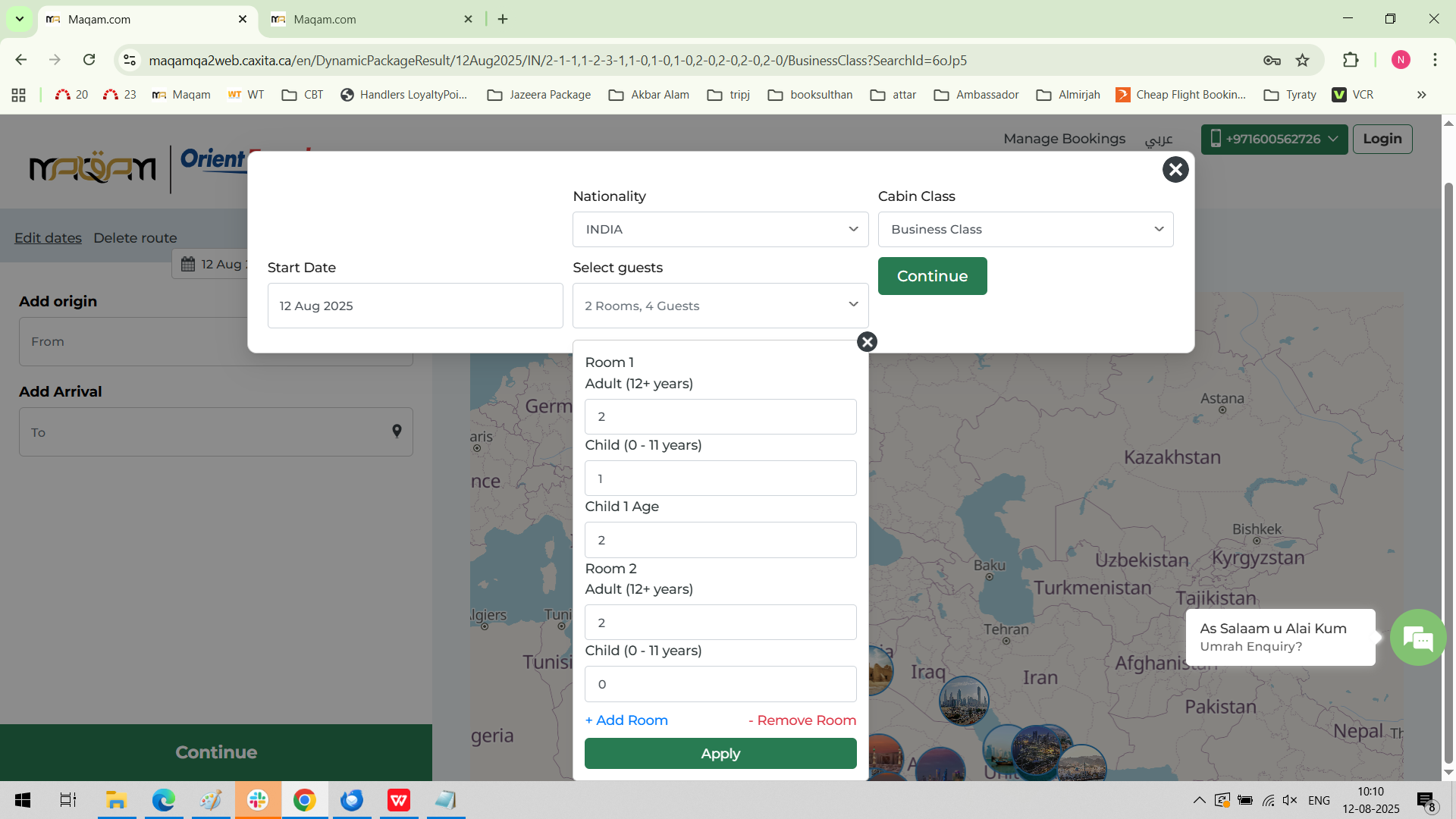Reload the page with refresh icon
Viewport: 1456px width, 819px height.
[x=89, y=60]
